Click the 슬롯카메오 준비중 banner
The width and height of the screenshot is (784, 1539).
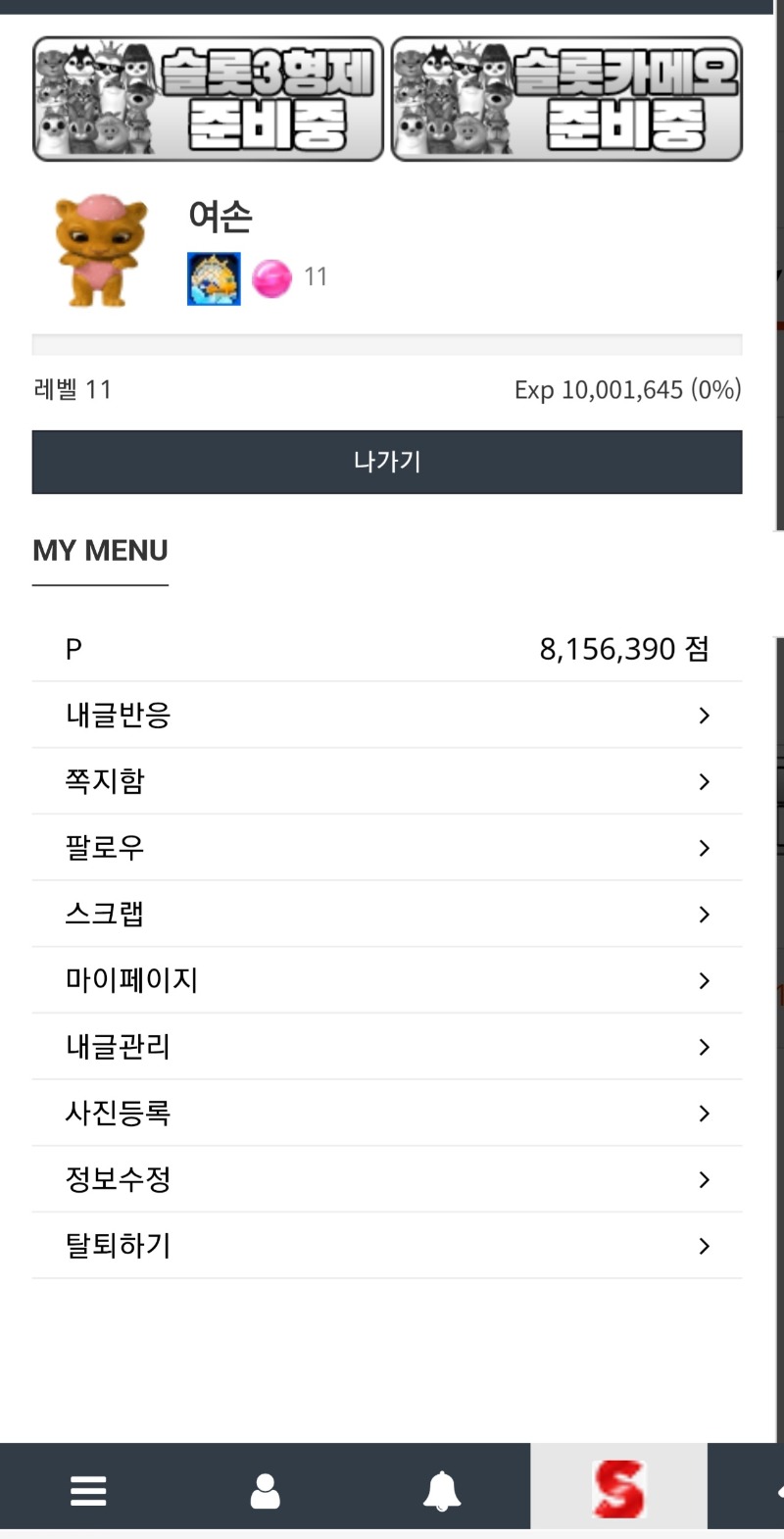[566, 99]
